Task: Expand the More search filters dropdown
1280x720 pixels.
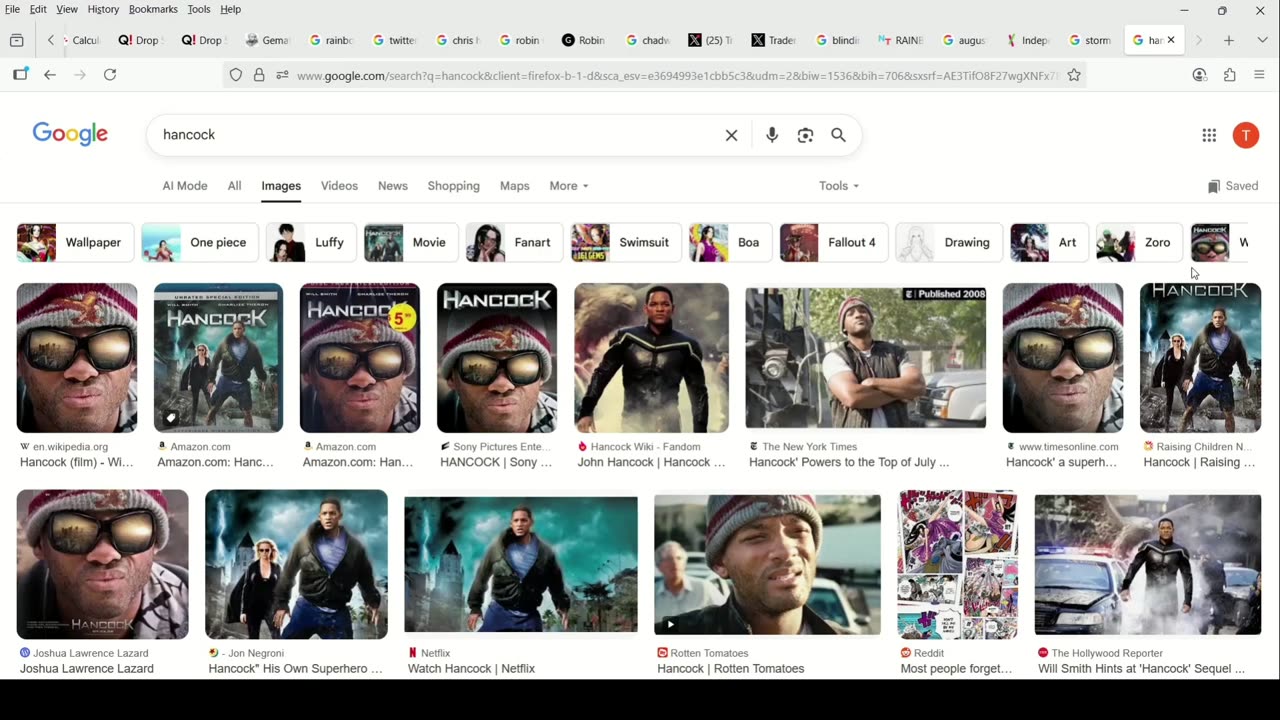Action: 568,186
